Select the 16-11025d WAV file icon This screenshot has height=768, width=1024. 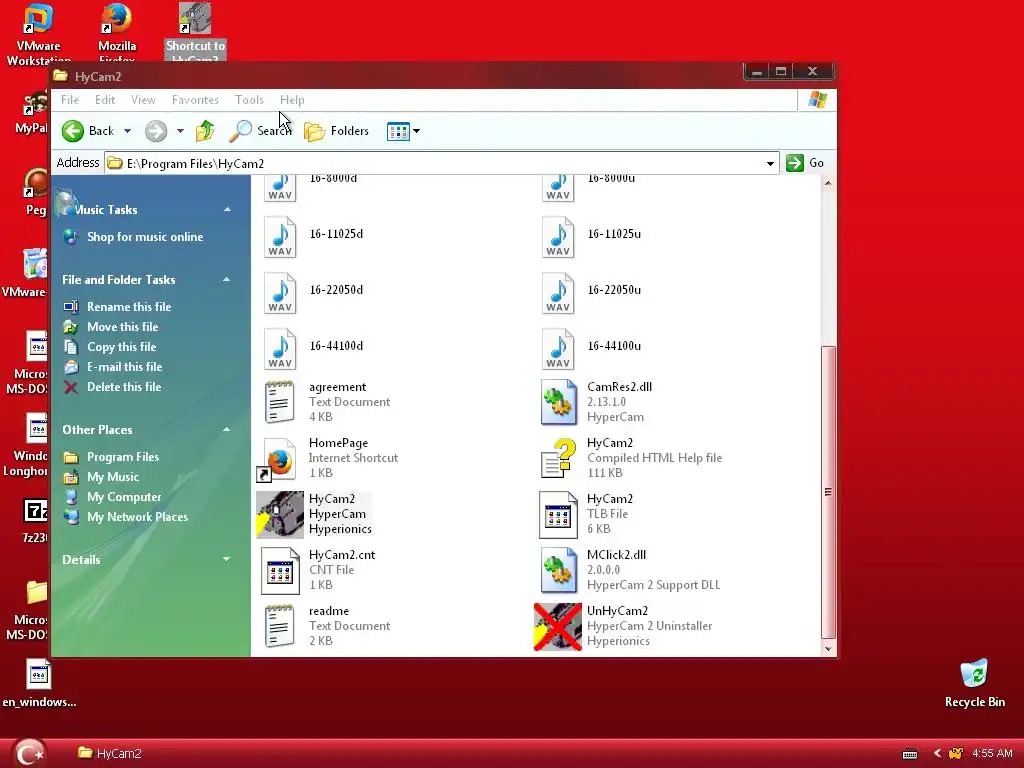[280, 237]
